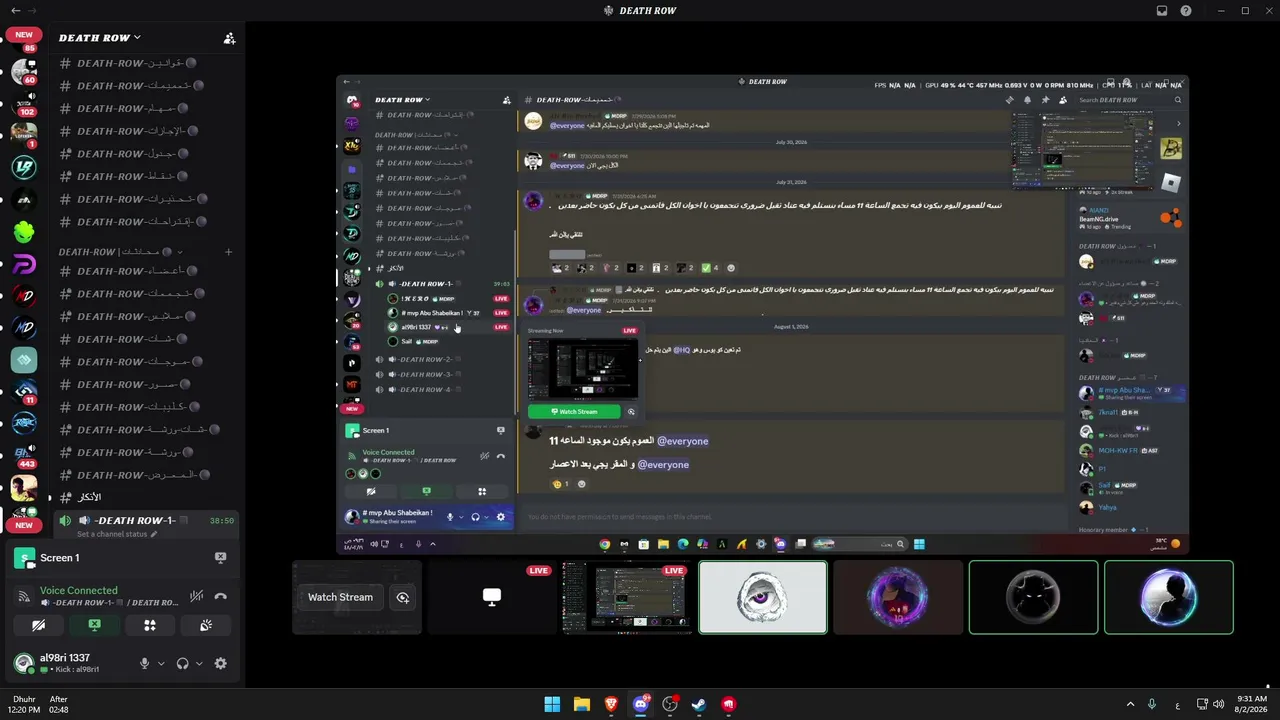Screen dimensions: 1280x720
Task: Open User Settings gear icon
Action: (221, 663)
